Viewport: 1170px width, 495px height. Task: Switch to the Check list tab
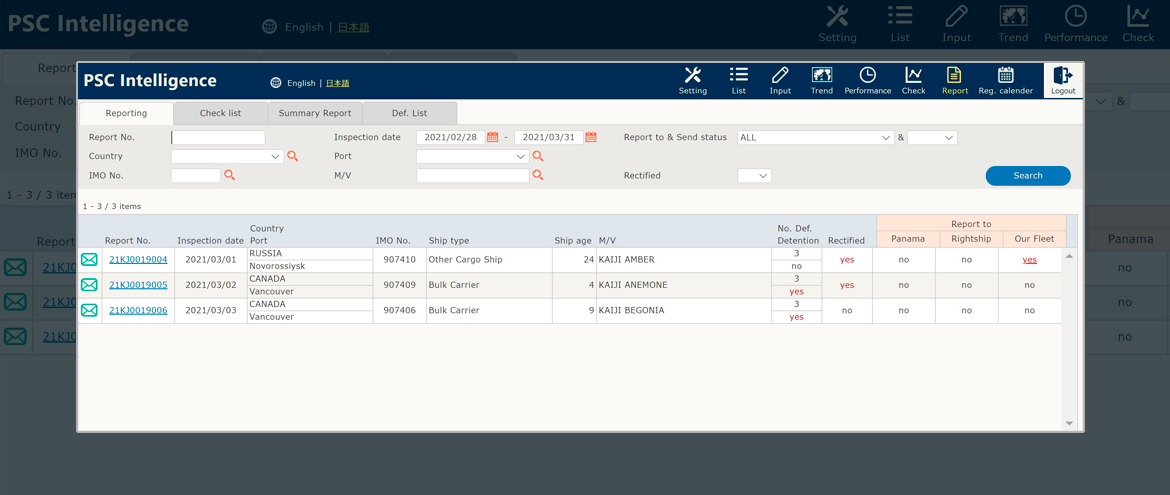click(x=220, y=113)
